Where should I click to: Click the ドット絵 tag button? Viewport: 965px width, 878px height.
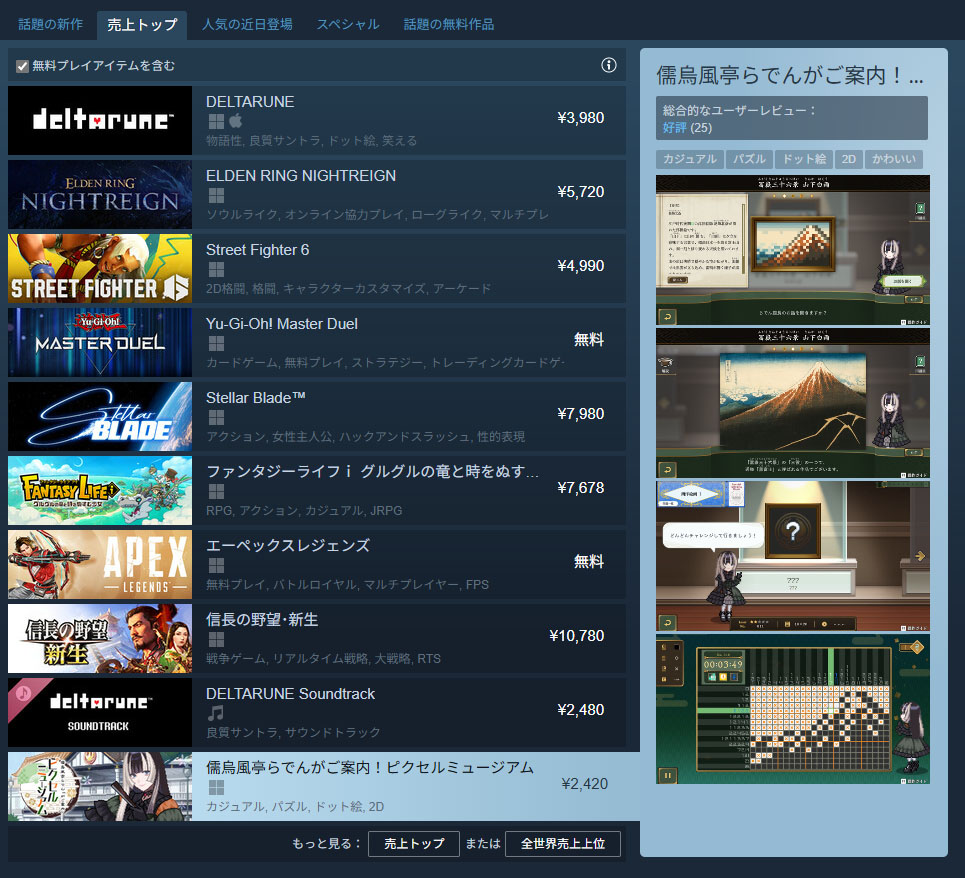tap(804, 159)
